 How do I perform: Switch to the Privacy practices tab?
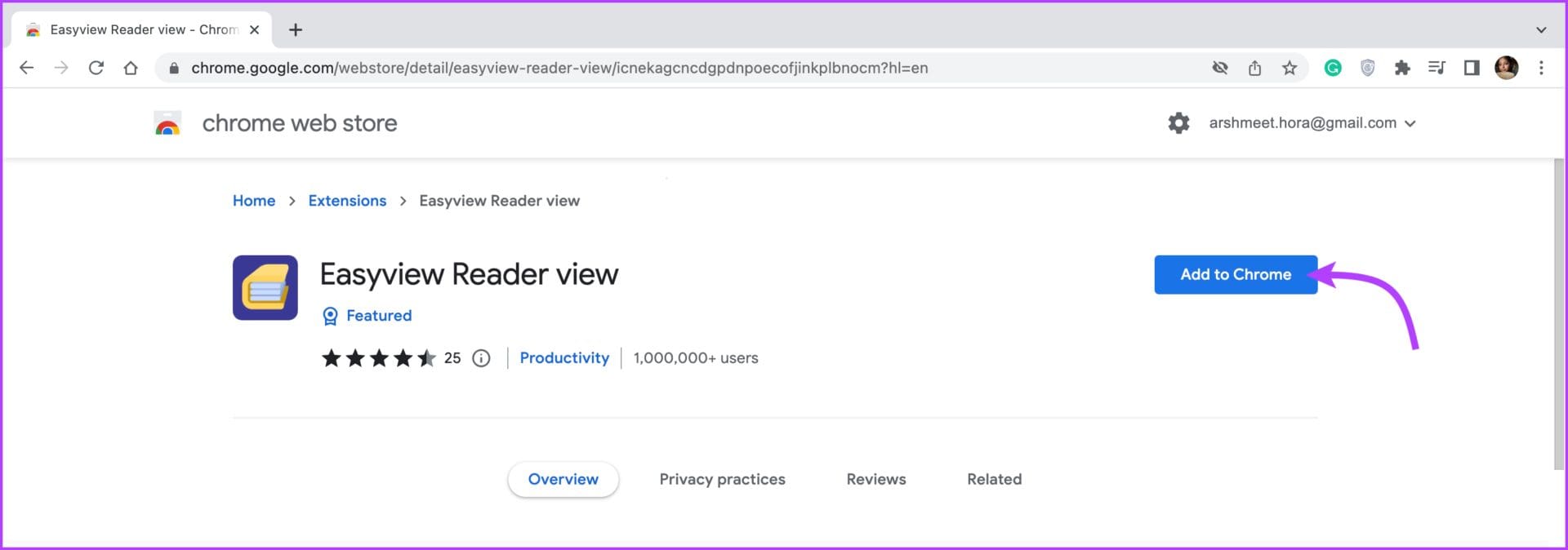pos(722,479)
